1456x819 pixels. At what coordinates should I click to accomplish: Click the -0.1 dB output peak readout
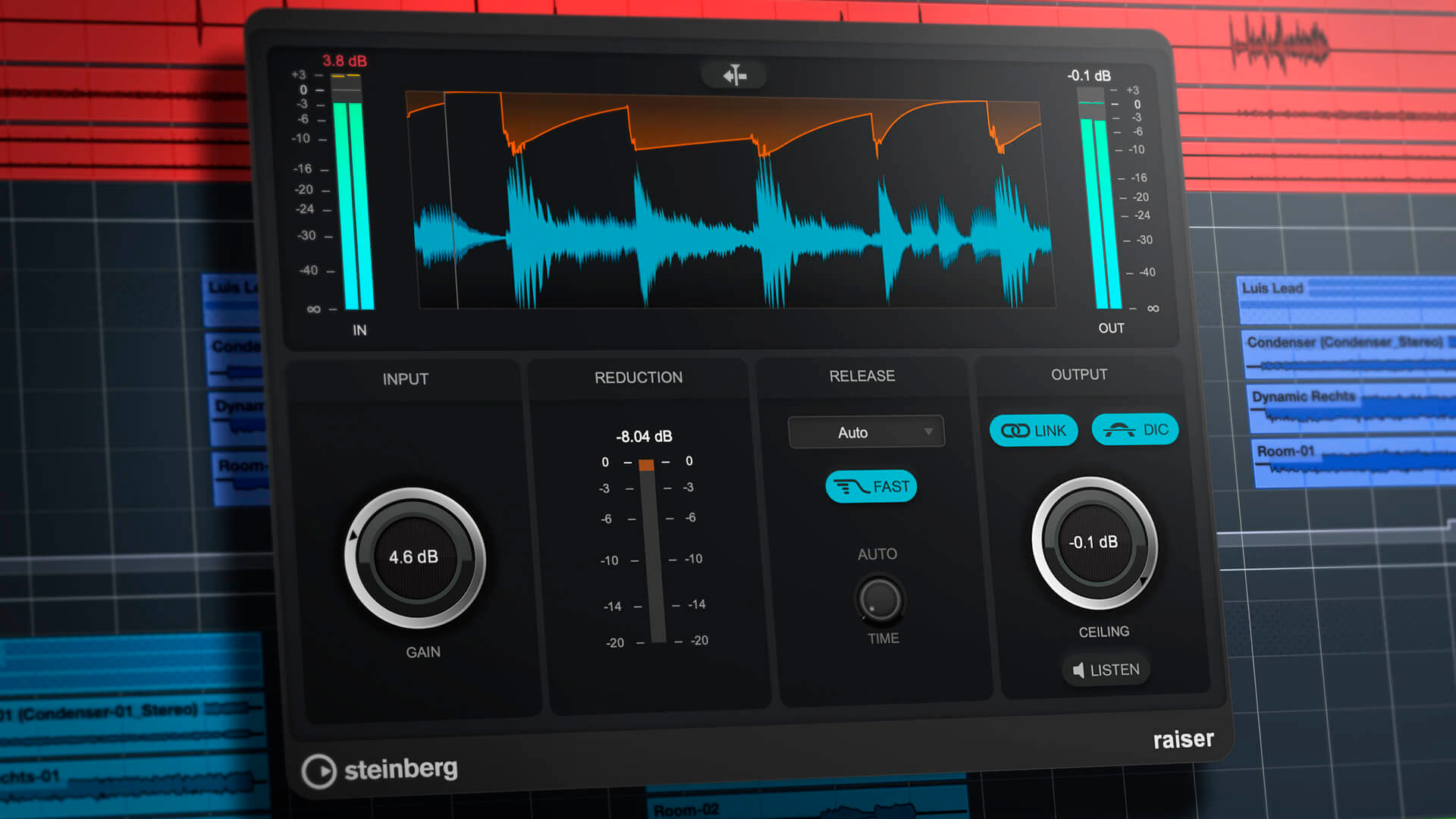[x=1088, y=76]
